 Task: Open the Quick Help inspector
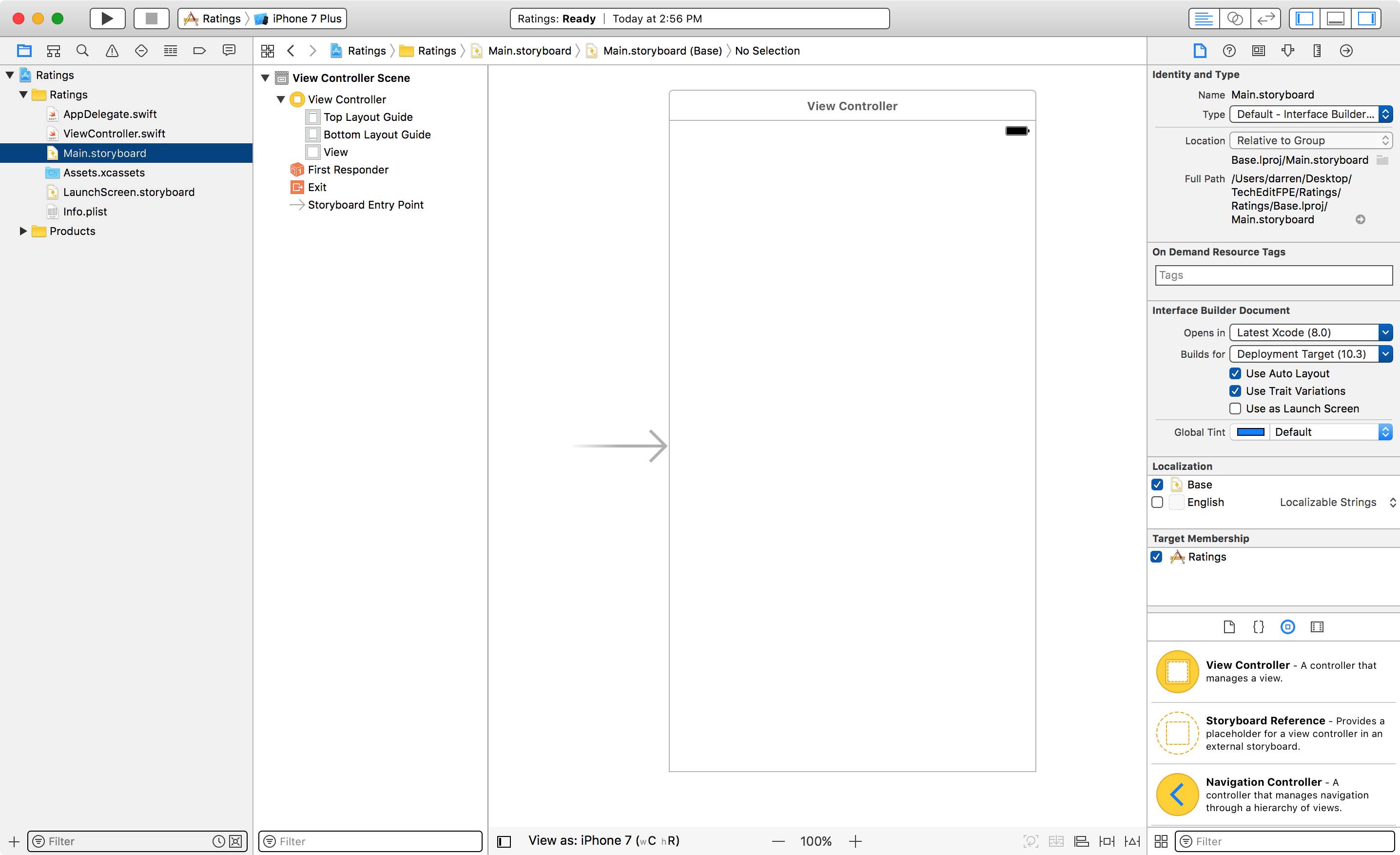(x=1228, y=51)
